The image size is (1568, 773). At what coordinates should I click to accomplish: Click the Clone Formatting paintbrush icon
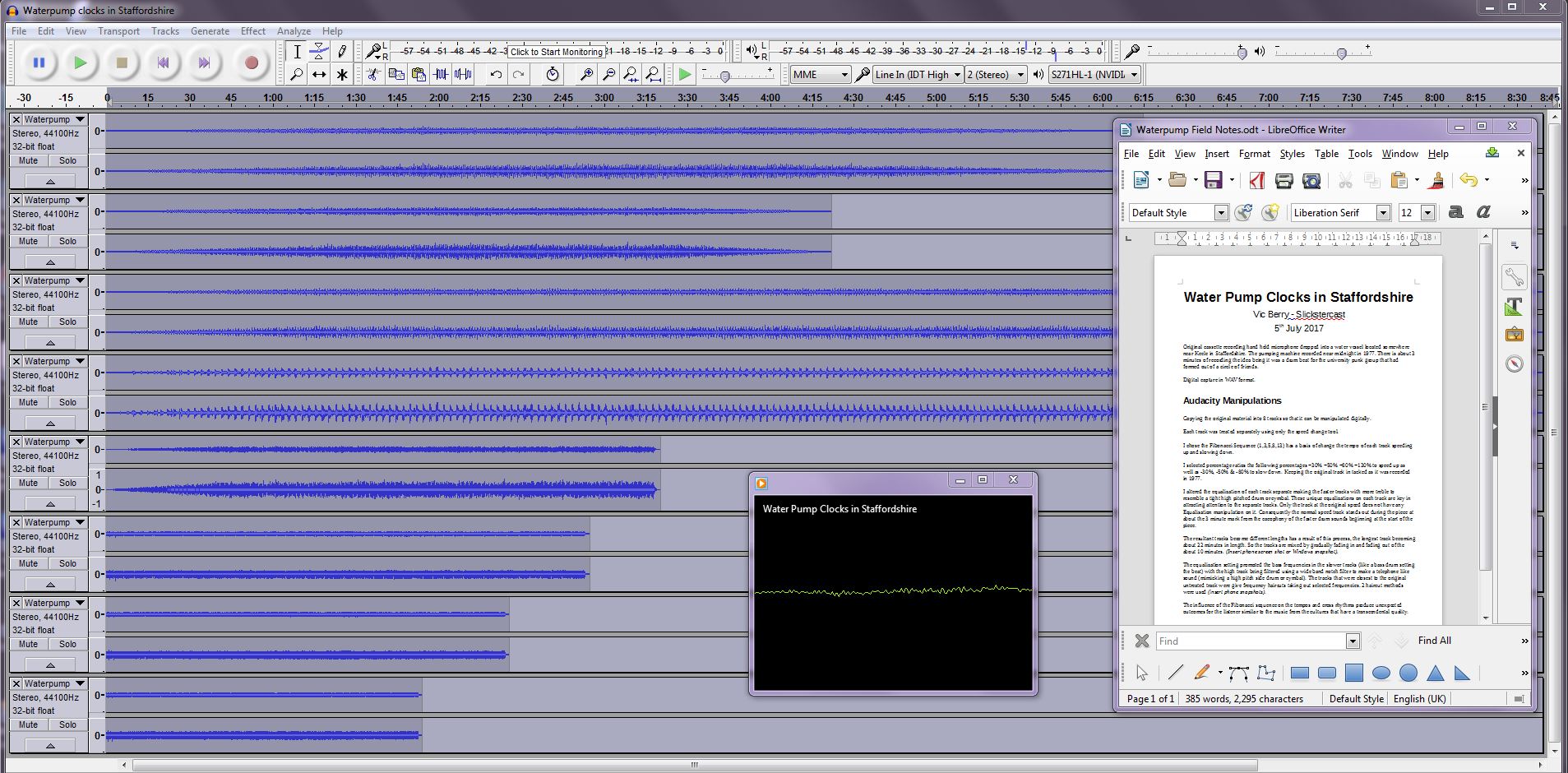(1436, 180)
